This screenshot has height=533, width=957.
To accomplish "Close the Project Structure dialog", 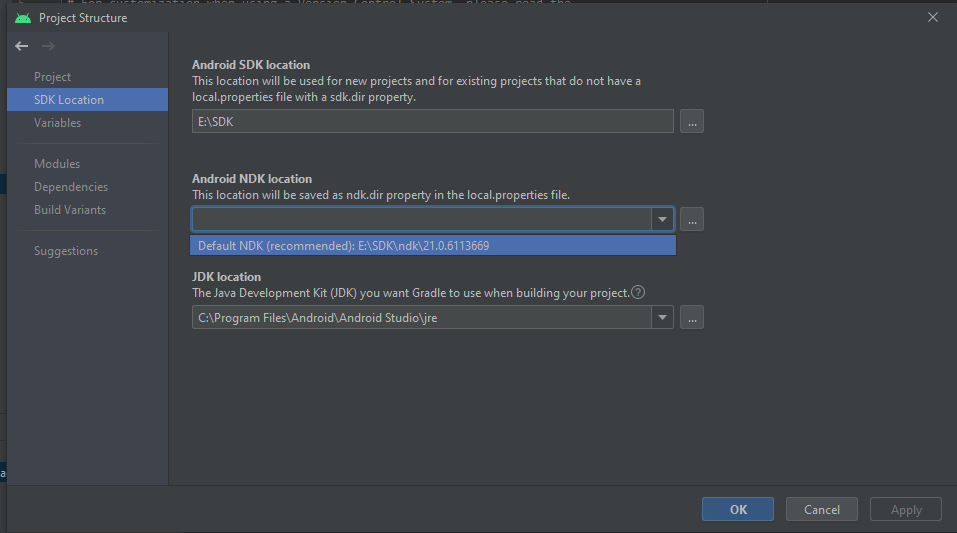I will pyautogui.click(x=933, y=17).
